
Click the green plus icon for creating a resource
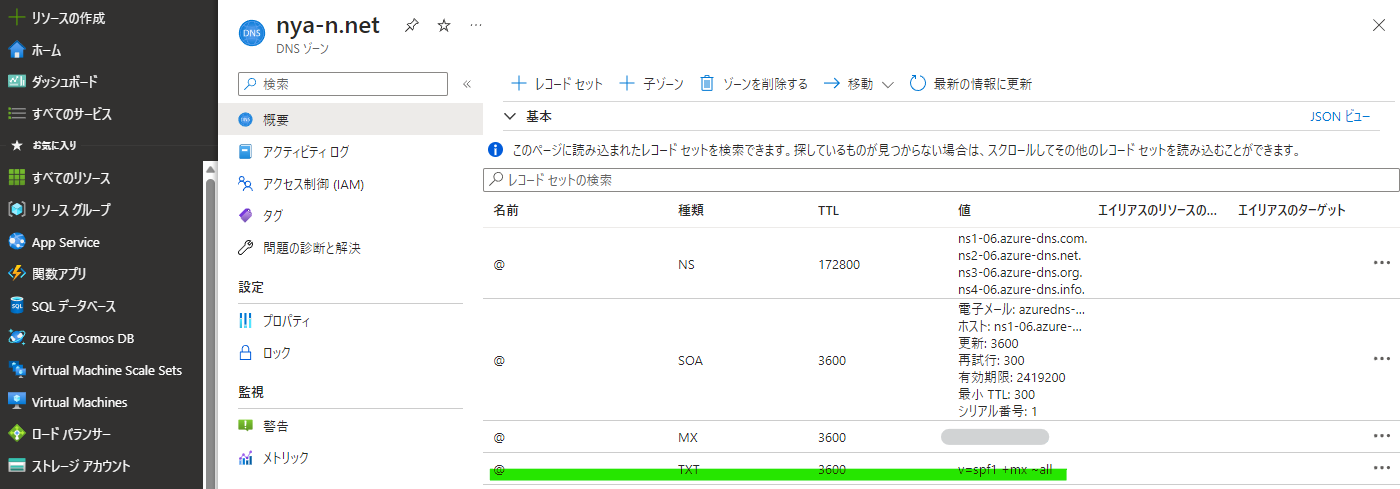[x=16, y=18]
